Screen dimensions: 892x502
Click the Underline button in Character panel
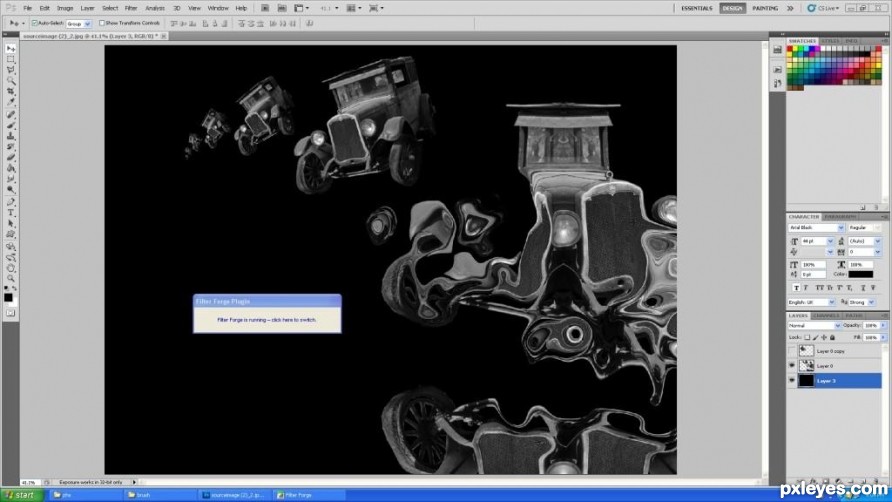click(x=864, y=288)
